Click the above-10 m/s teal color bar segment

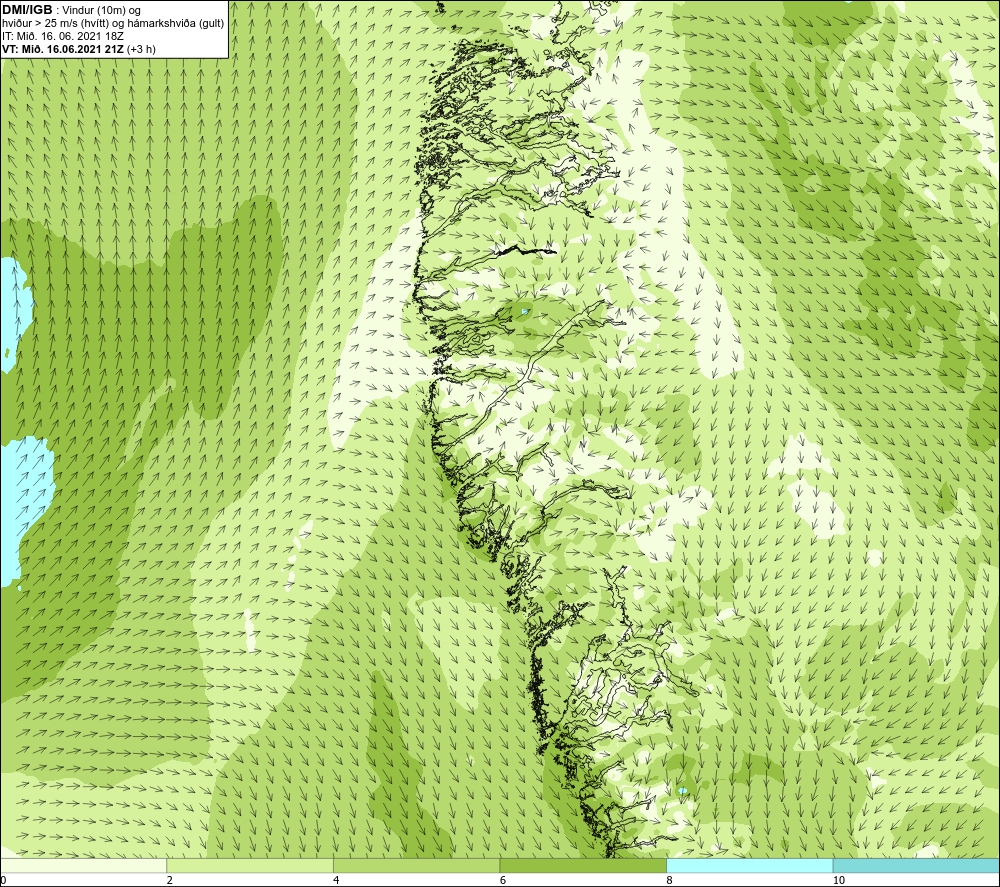(x=916, y=865)
